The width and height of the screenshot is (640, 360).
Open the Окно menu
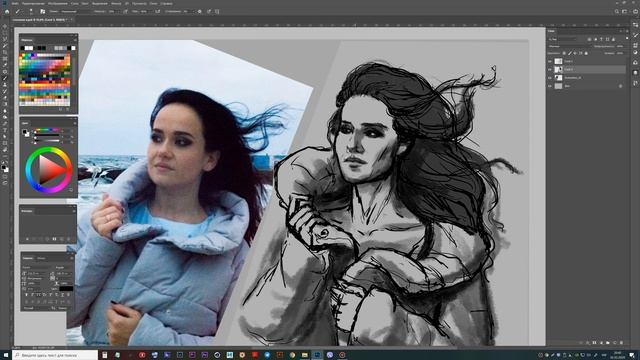pos(153,3)
